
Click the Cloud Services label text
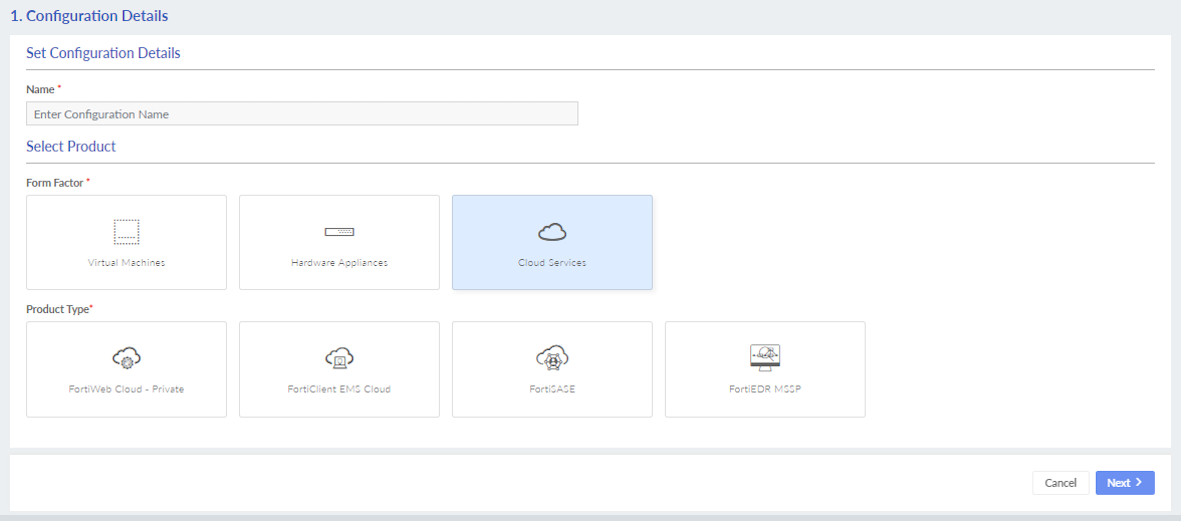tap(552, 263)
